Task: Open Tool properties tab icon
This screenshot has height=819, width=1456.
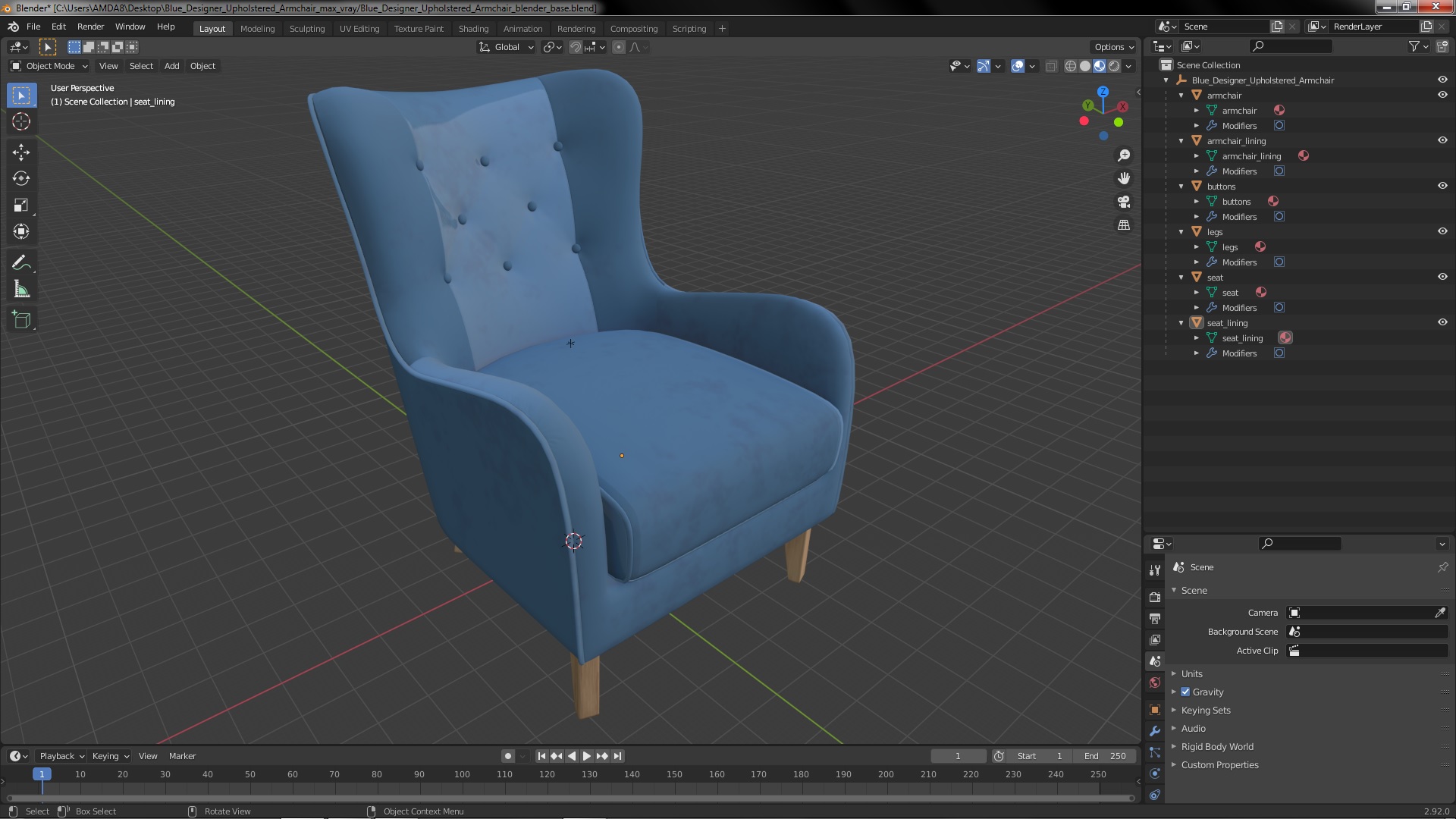Action: (1155, 570)
